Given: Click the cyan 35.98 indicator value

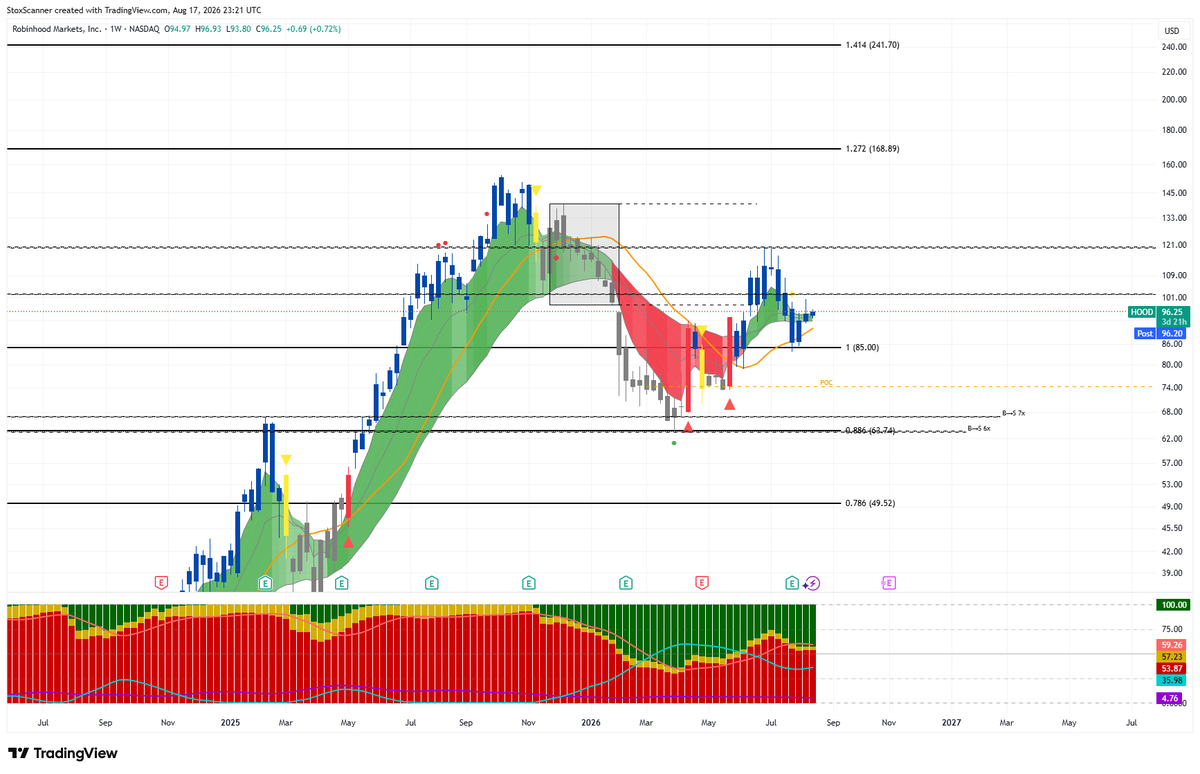Looking at the screenshot, I should click(x=1172, y=680).
